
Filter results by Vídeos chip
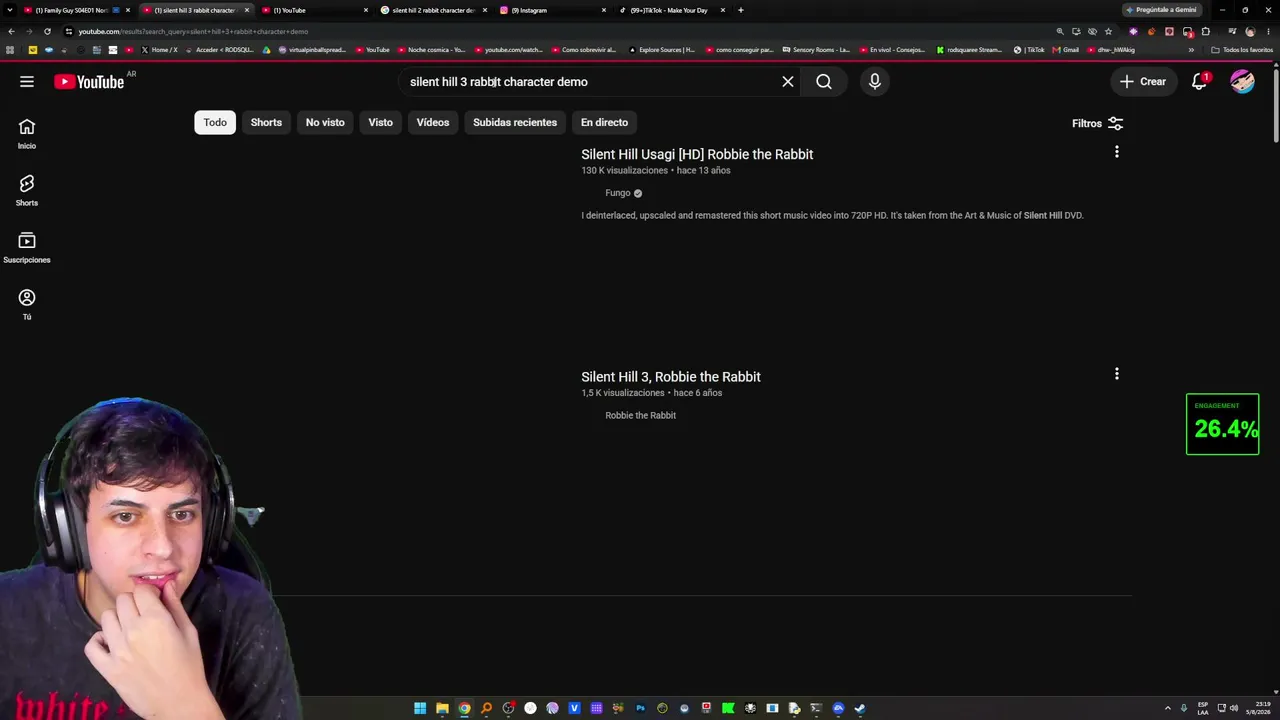click(433, 122)
